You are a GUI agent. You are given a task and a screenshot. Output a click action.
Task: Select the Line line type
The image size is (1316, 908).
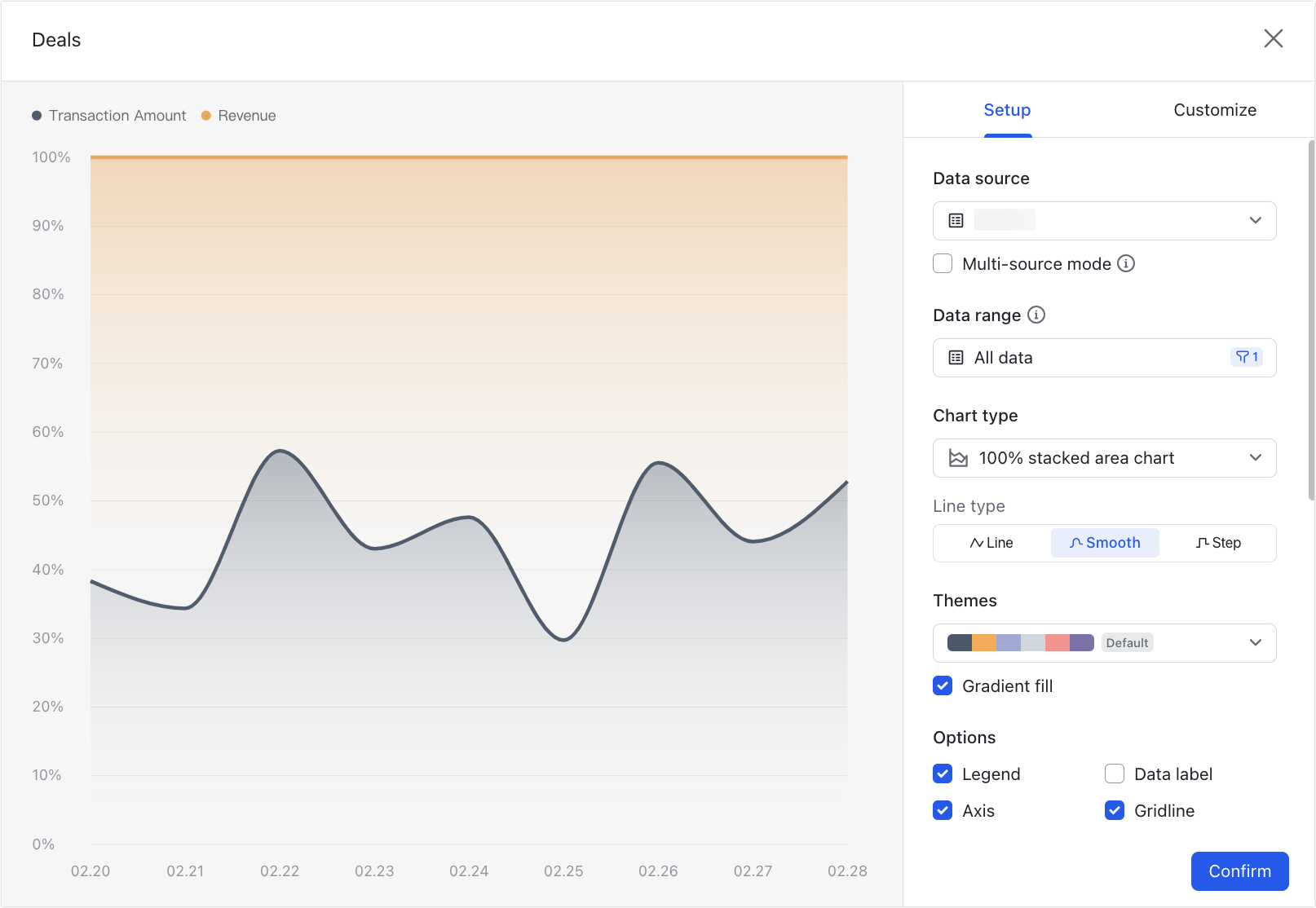pos(991,543)
